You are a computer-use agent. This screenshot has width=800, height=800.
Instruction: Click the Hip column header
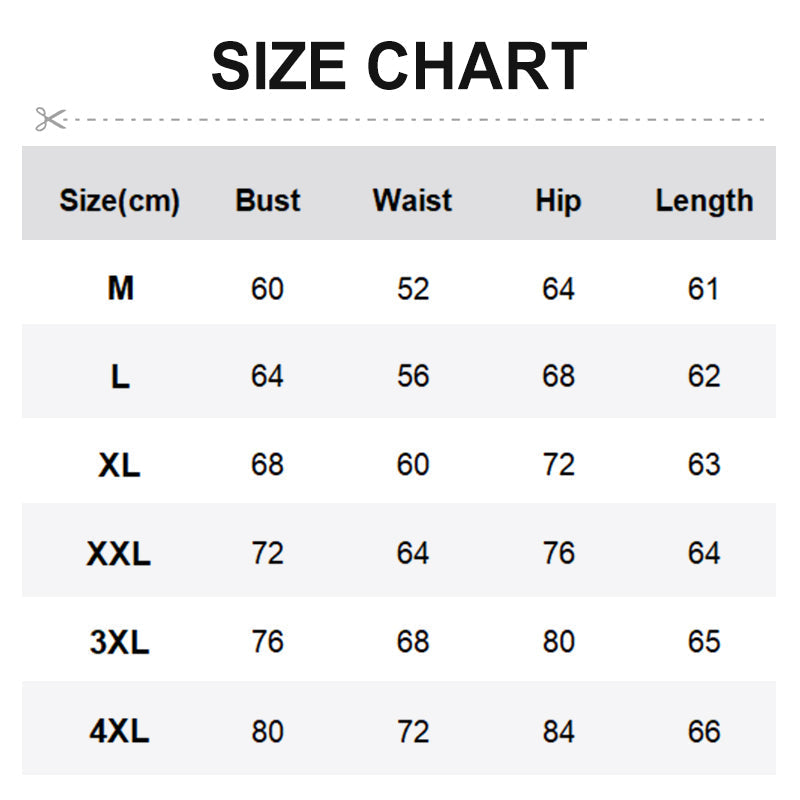558,201
